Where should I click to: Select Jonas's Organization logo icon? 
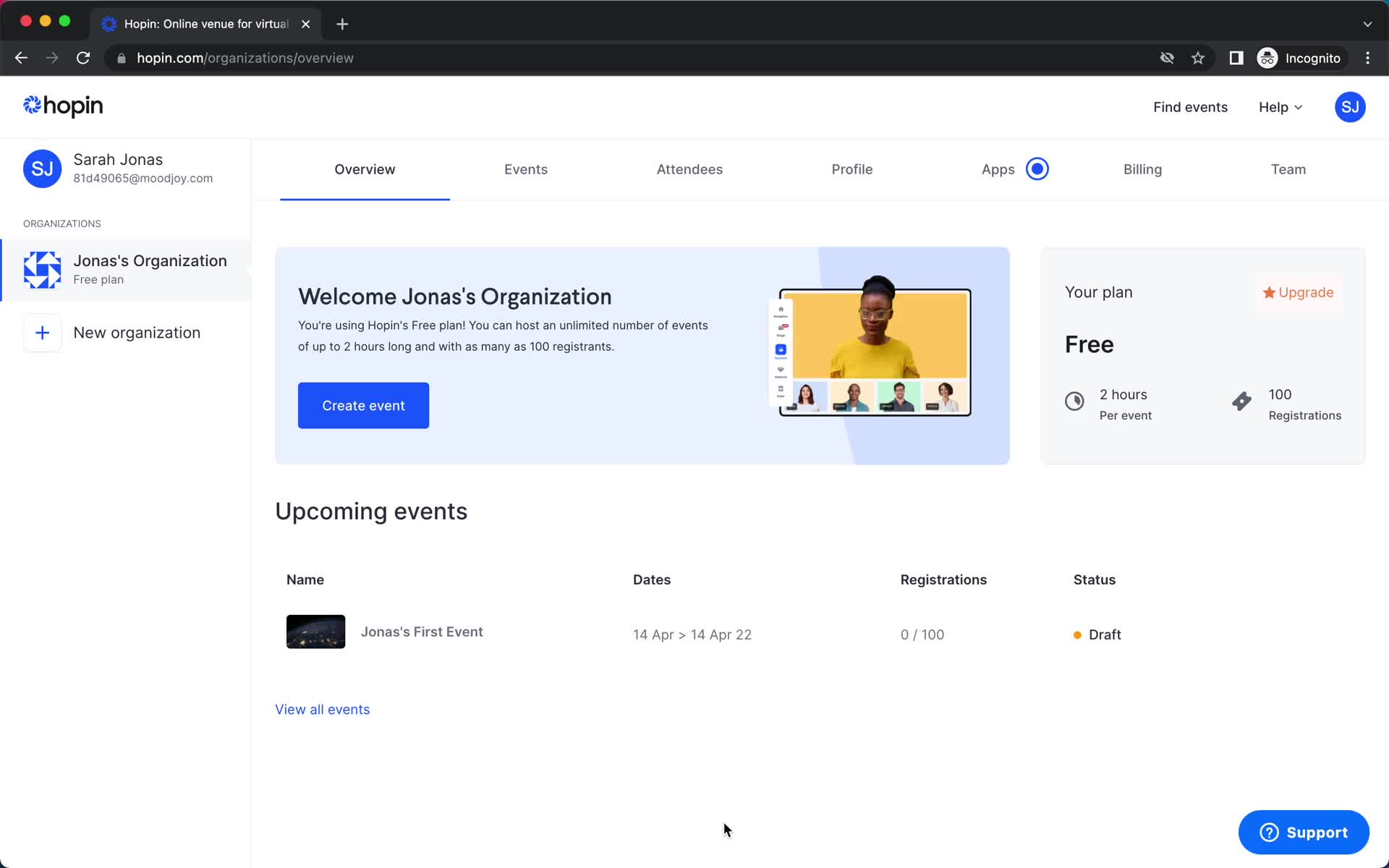point(42,270)
